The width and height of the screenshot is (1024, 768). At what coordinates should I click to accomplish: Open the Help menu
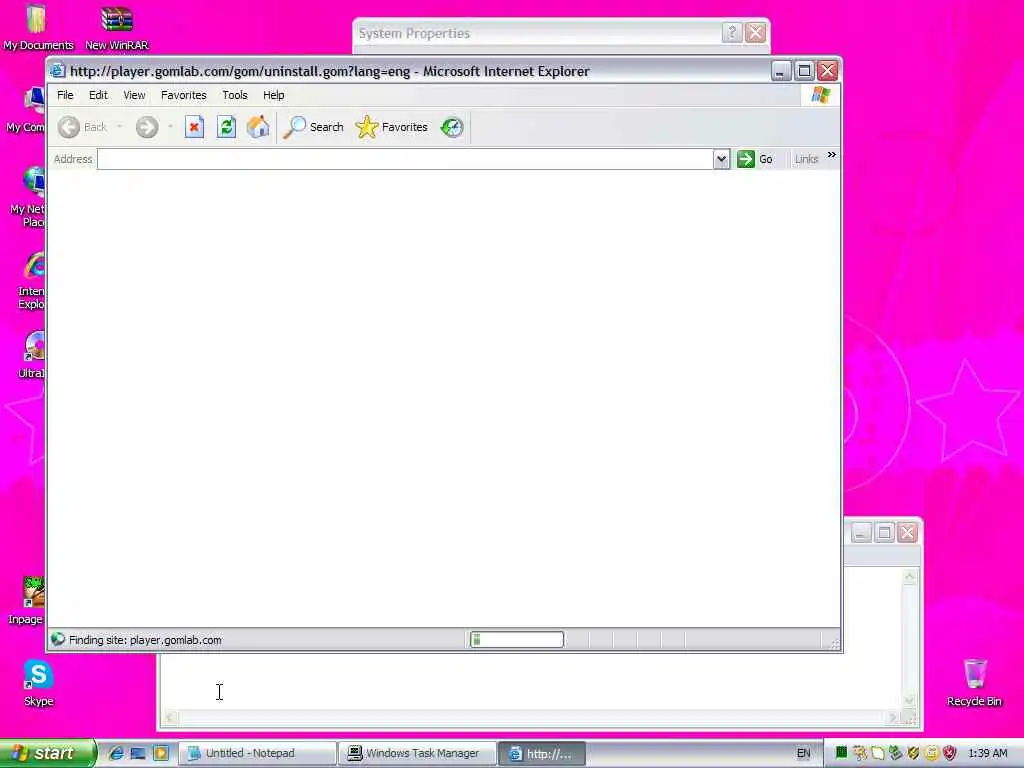pyautogui.click(x=274, y=95)
